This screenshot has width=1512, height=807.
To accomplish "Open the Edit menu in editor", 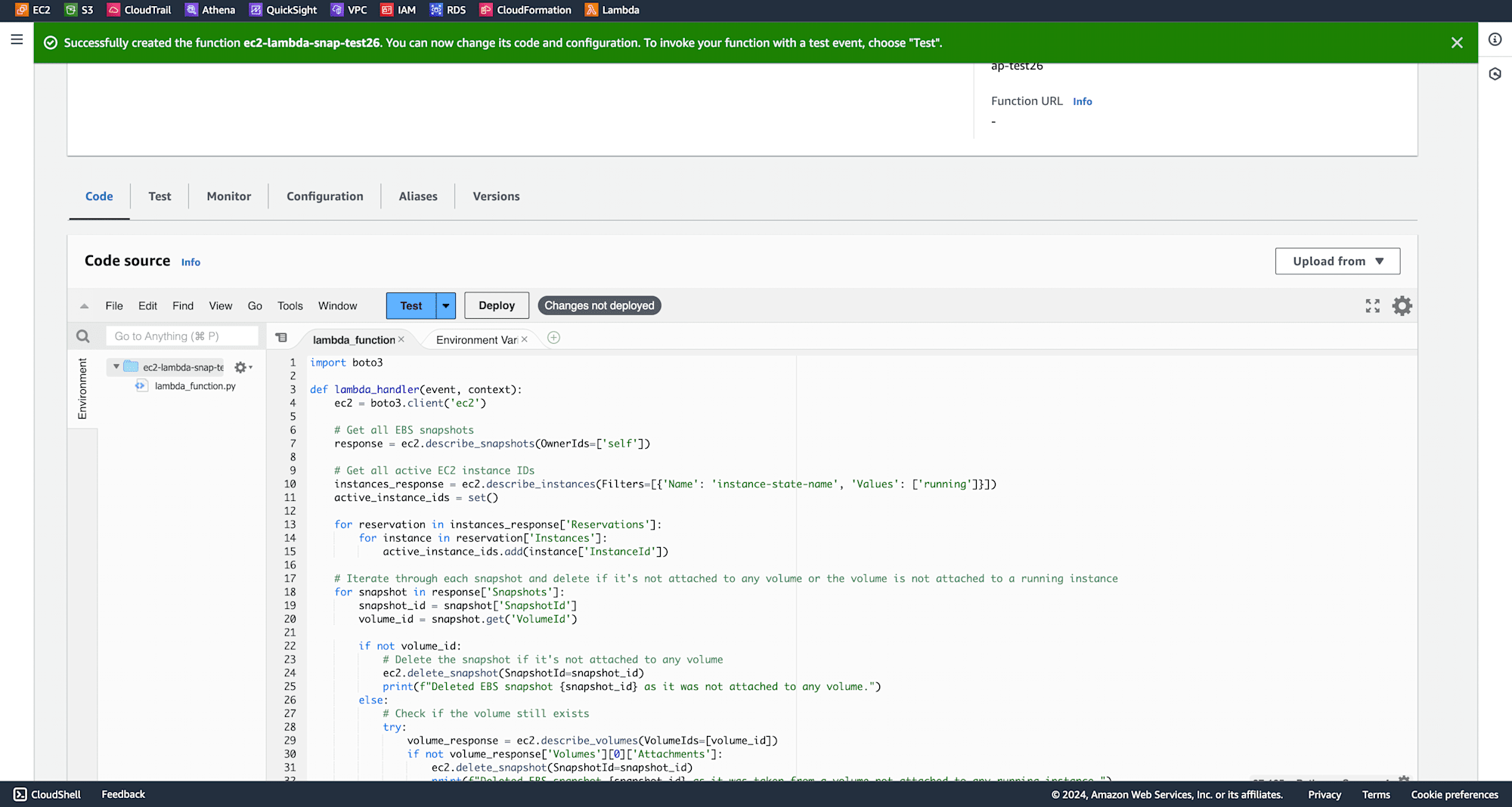I will (147, 306).
